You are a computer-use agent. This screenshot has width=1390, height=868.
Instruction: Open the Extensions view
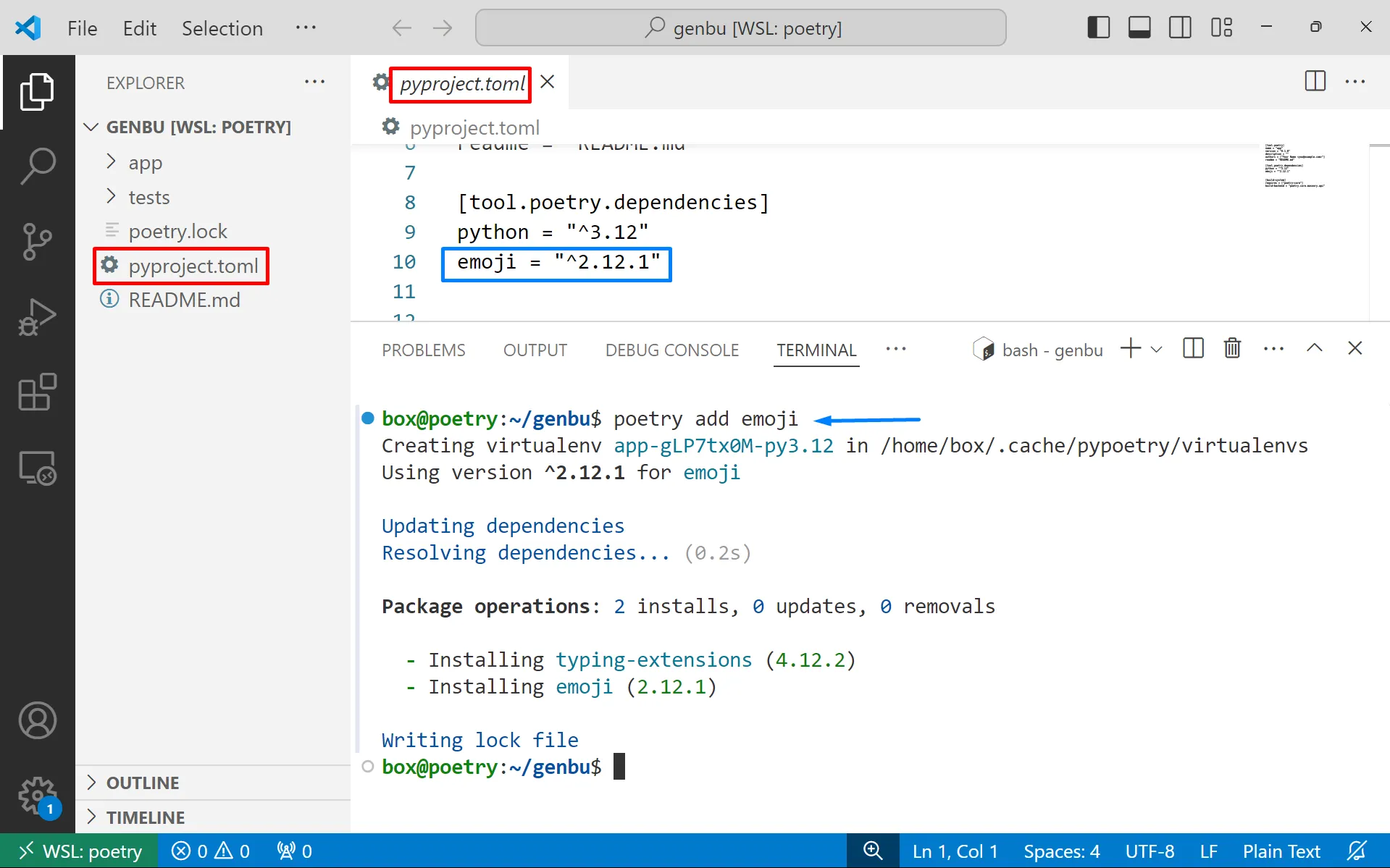[x=38, y=392]
